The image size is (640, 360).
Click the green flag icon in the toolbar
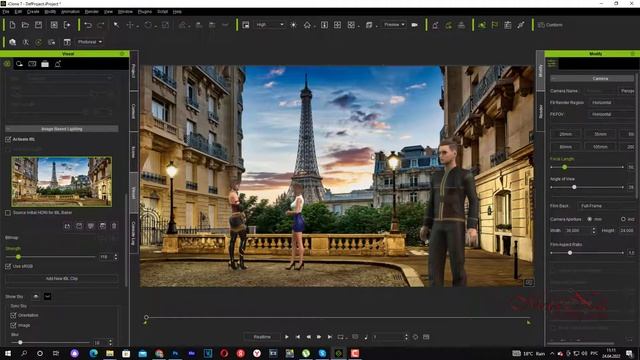[x=495, y=25]
